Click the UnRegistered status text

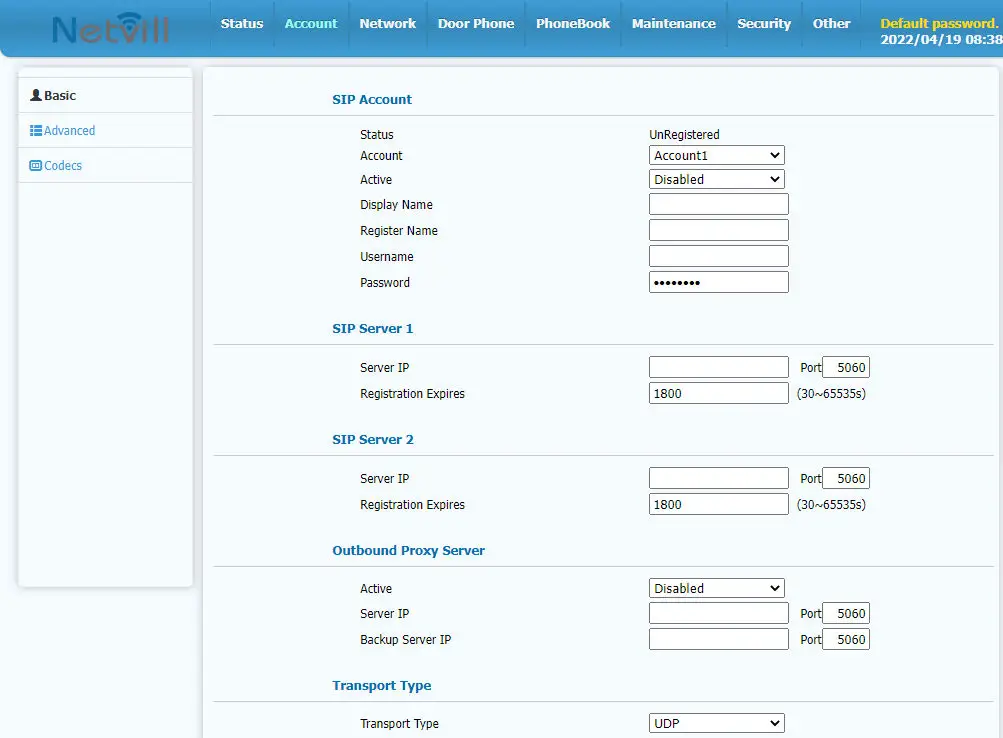tap(684, 135)
